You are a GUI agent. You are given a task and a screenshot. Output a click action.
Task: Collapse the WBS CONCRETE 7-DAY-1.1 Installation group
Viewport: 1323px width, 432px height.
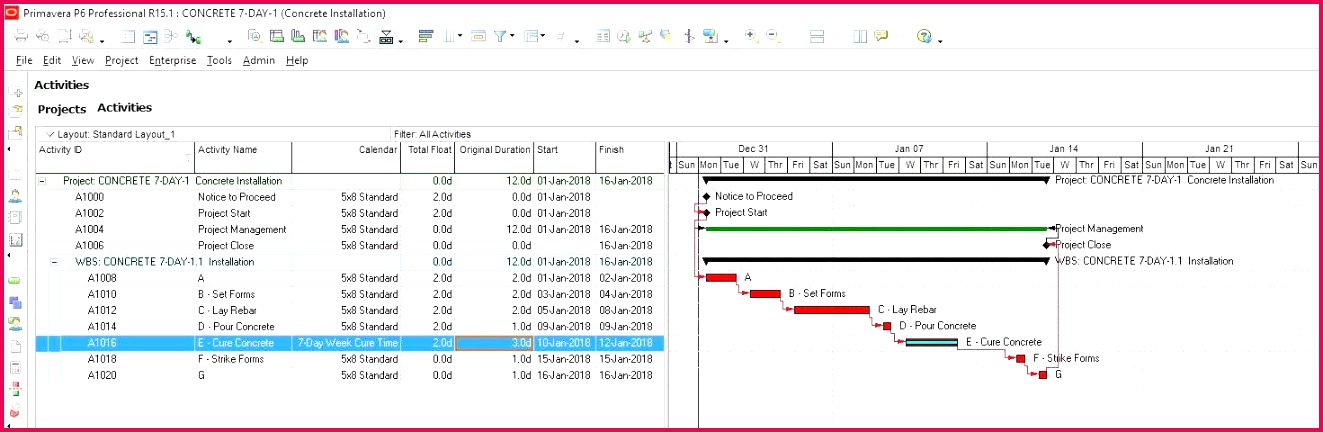point(54,262)
